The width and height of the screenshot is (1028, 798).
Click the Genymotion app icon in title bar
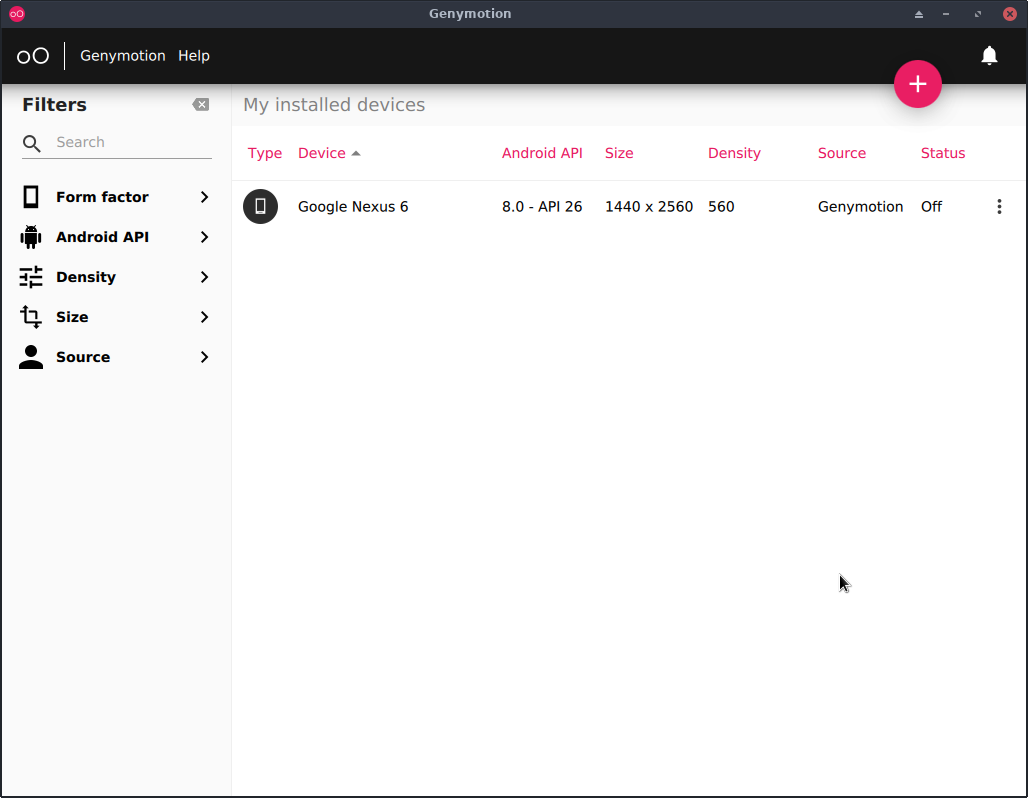(x=17, y=14)
